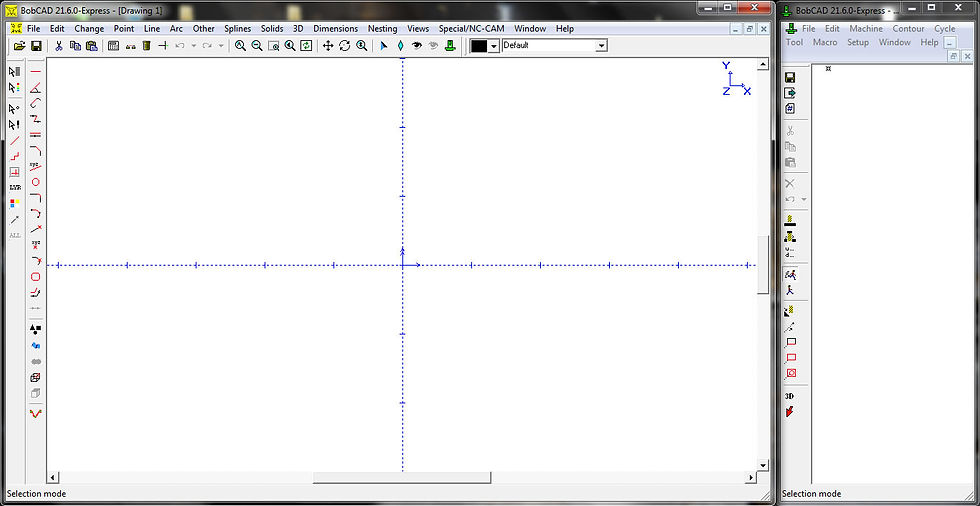Click Selection mode status text in CAD window
980x506 pixels.
coord(36,494)
